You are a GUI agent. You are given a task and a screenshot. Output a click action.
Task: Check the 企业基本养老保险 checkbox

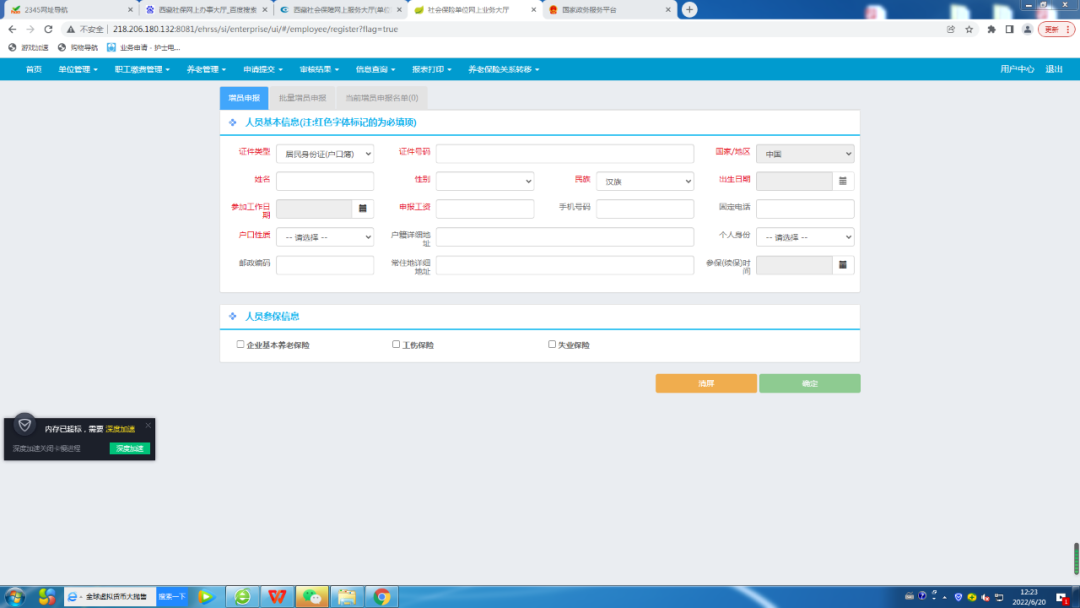[x=240, y=344]
